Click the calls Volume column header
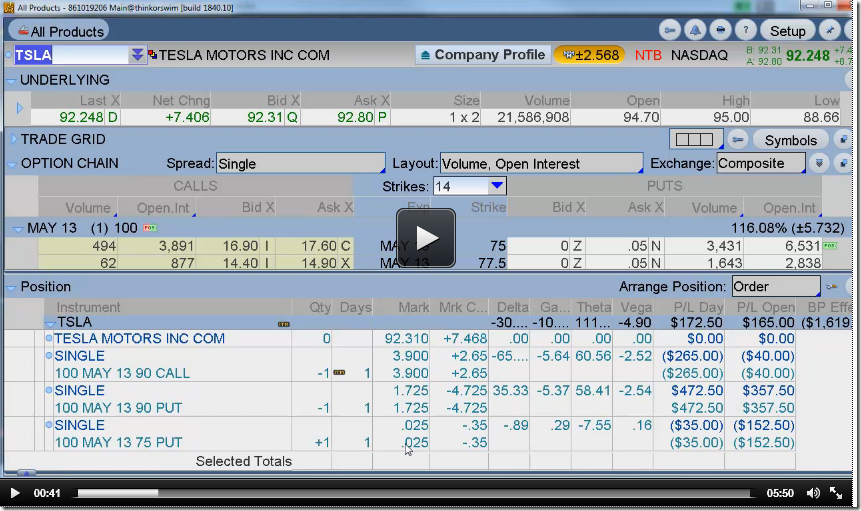 coord(88,207)
